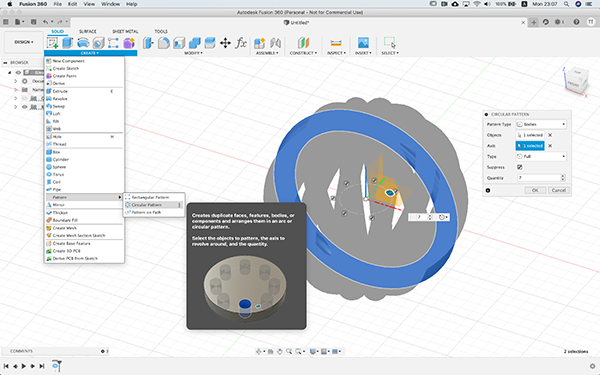This screenshot has width=600, height=375.
Task: Click the Combine modify toolbar icon
Action: (x=194, y=42)
